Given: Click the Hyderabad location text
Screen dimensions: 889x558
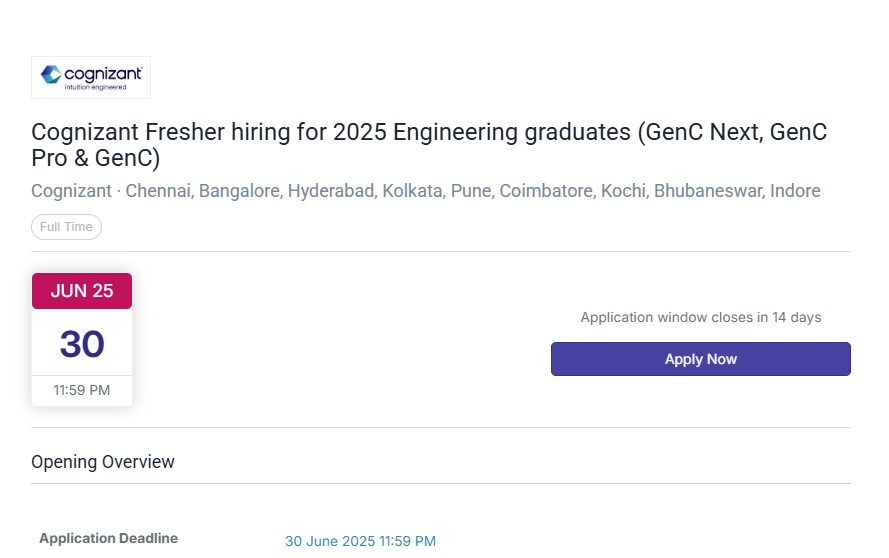Looking at the screenshot, I should pos(331,191).
